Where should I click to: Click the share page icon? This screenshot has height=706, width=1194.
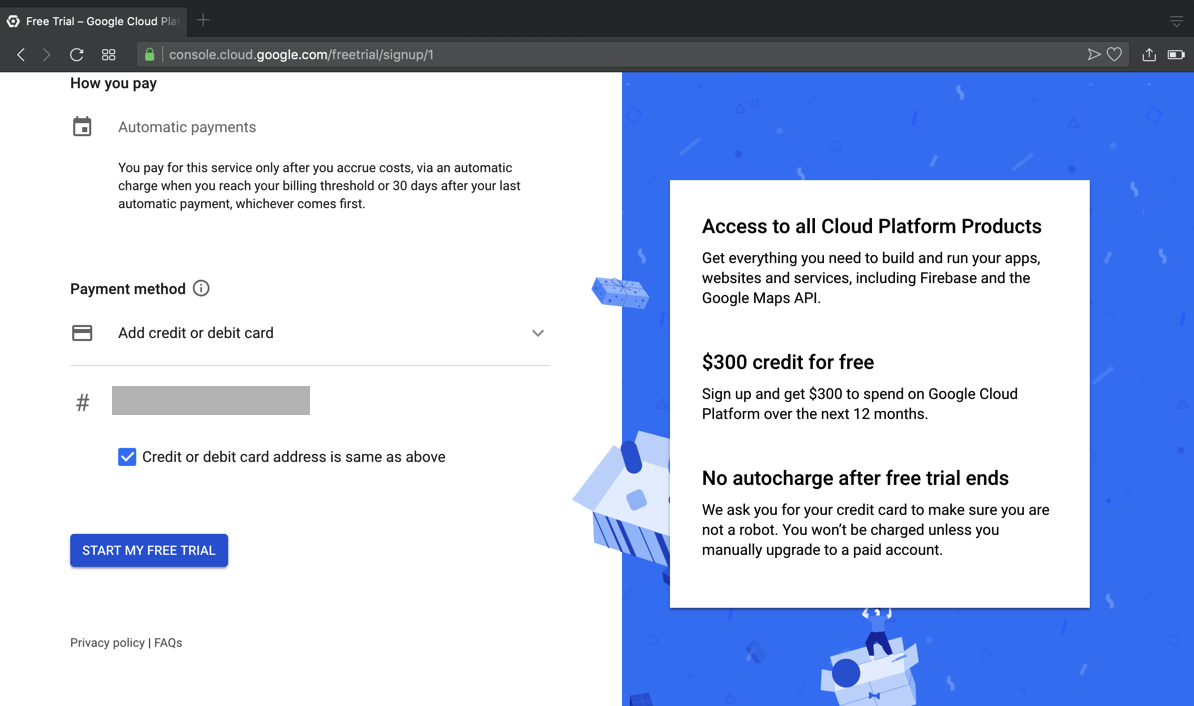[1149, 55]
